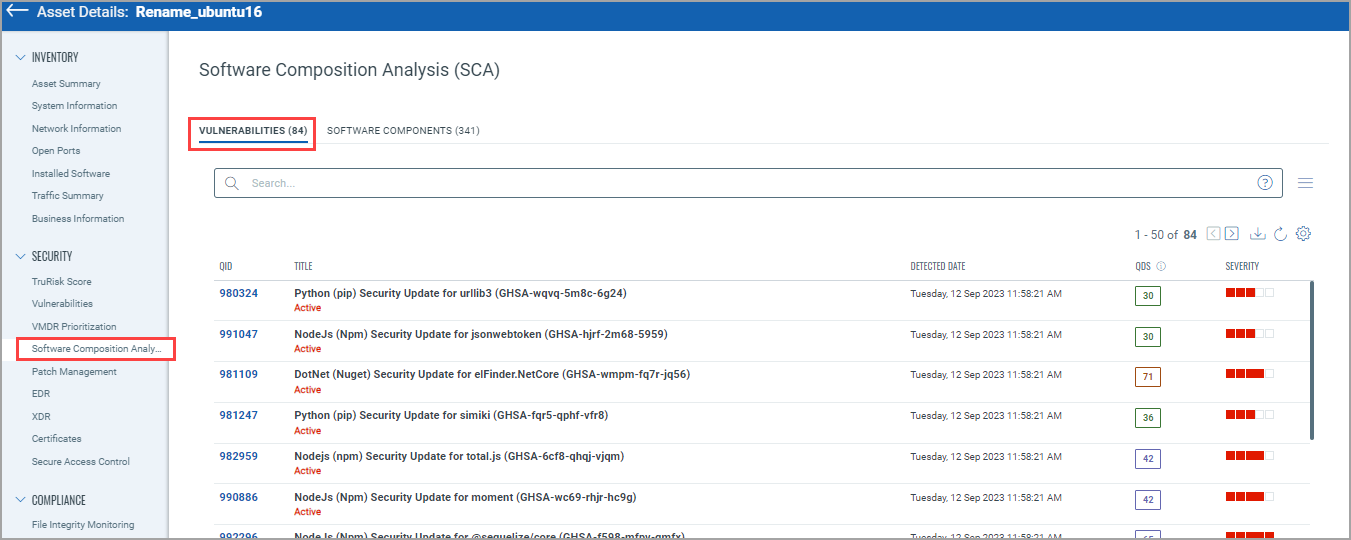Open Open Ports in sidebar
The height and width of the screenshot is (540, 1351).
56,151
